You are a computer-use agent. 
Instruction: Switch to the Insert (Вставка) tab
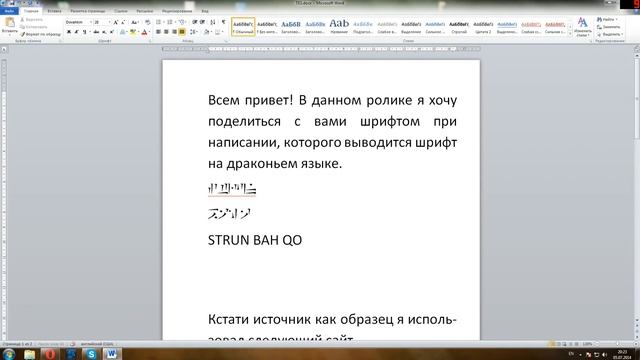coord(54,11)
